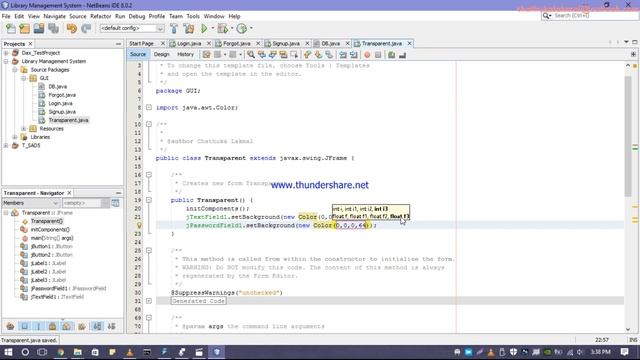Screen dimensions: 640x360
Task: Toggle Fully Qualified Names filter in Navigator
Action: coord(82,326)
